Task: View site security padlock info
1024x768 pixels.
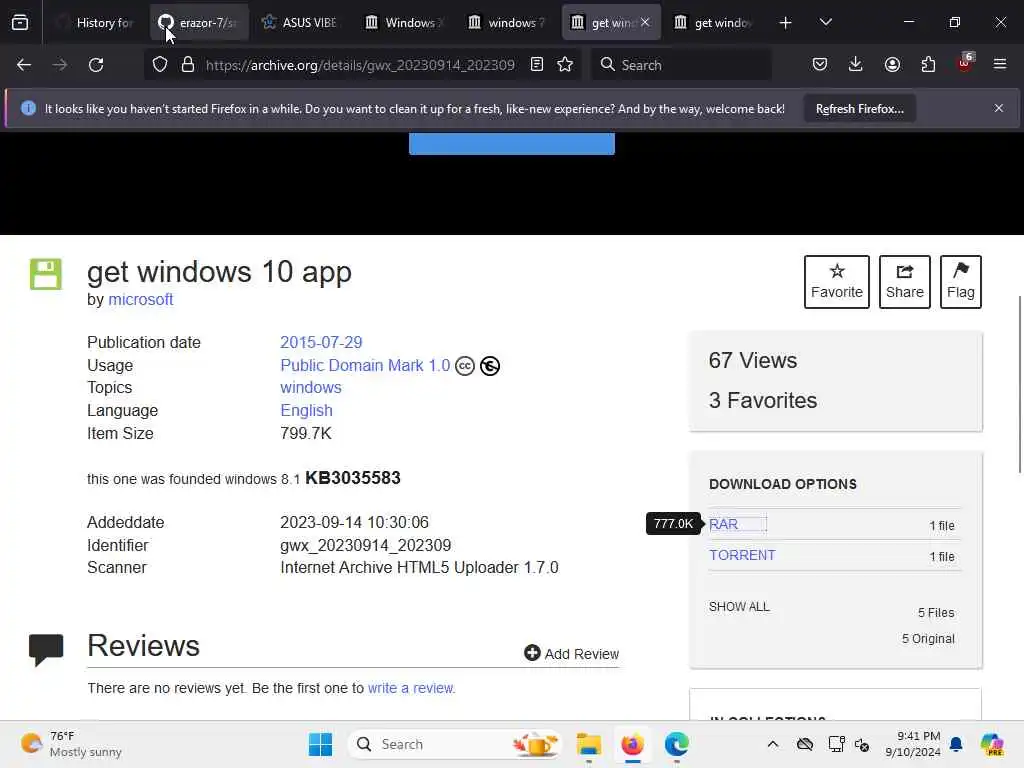Action: (x=188, y=65)
